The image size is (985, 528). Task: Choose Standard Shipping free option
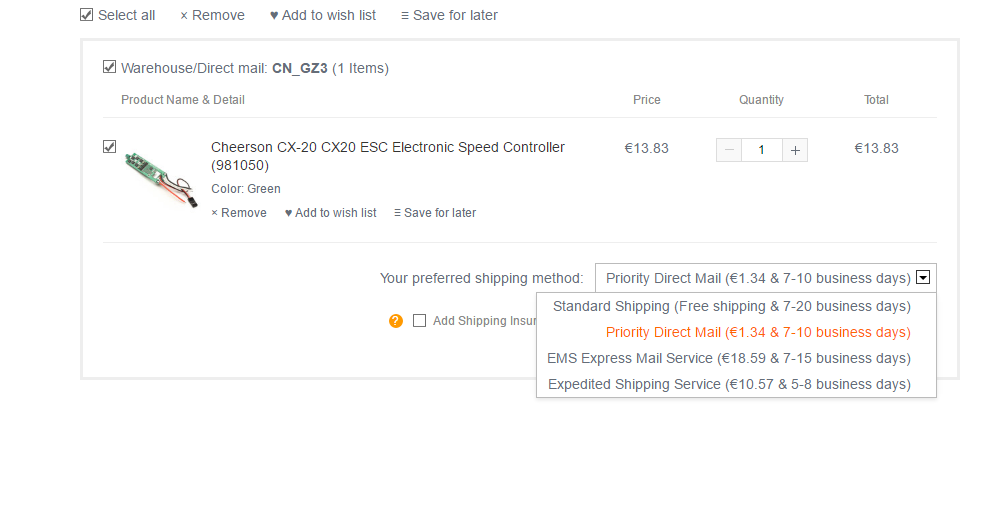tap(731, 306)
